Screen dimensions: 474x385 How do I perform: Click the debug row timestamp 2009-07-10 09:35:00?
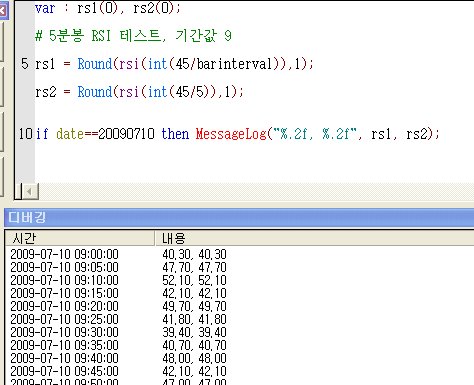64,345
